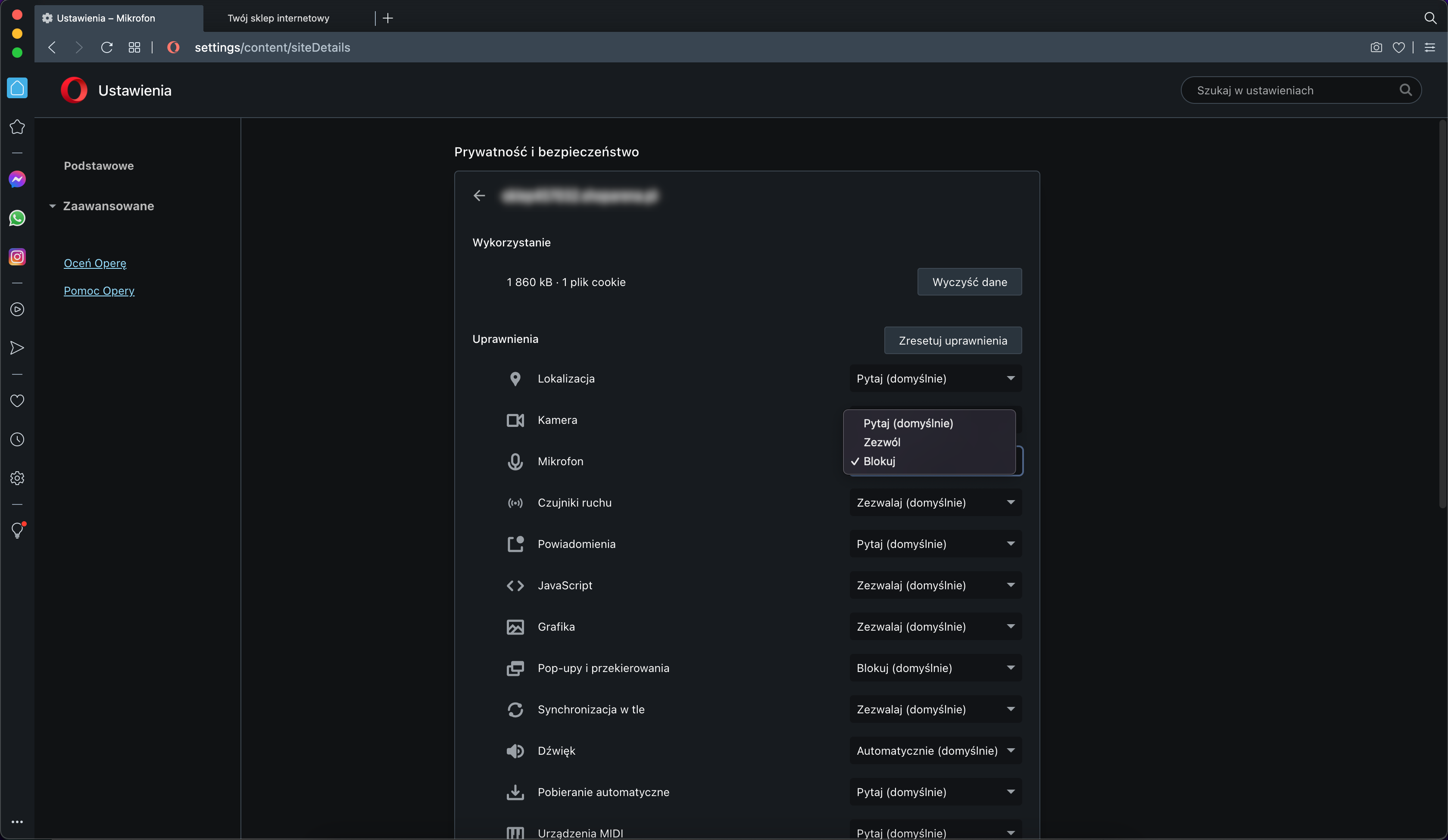The image size is (1448, 840).
Task: Select checked 'Blokuj' option
Action: click(879, 461)
